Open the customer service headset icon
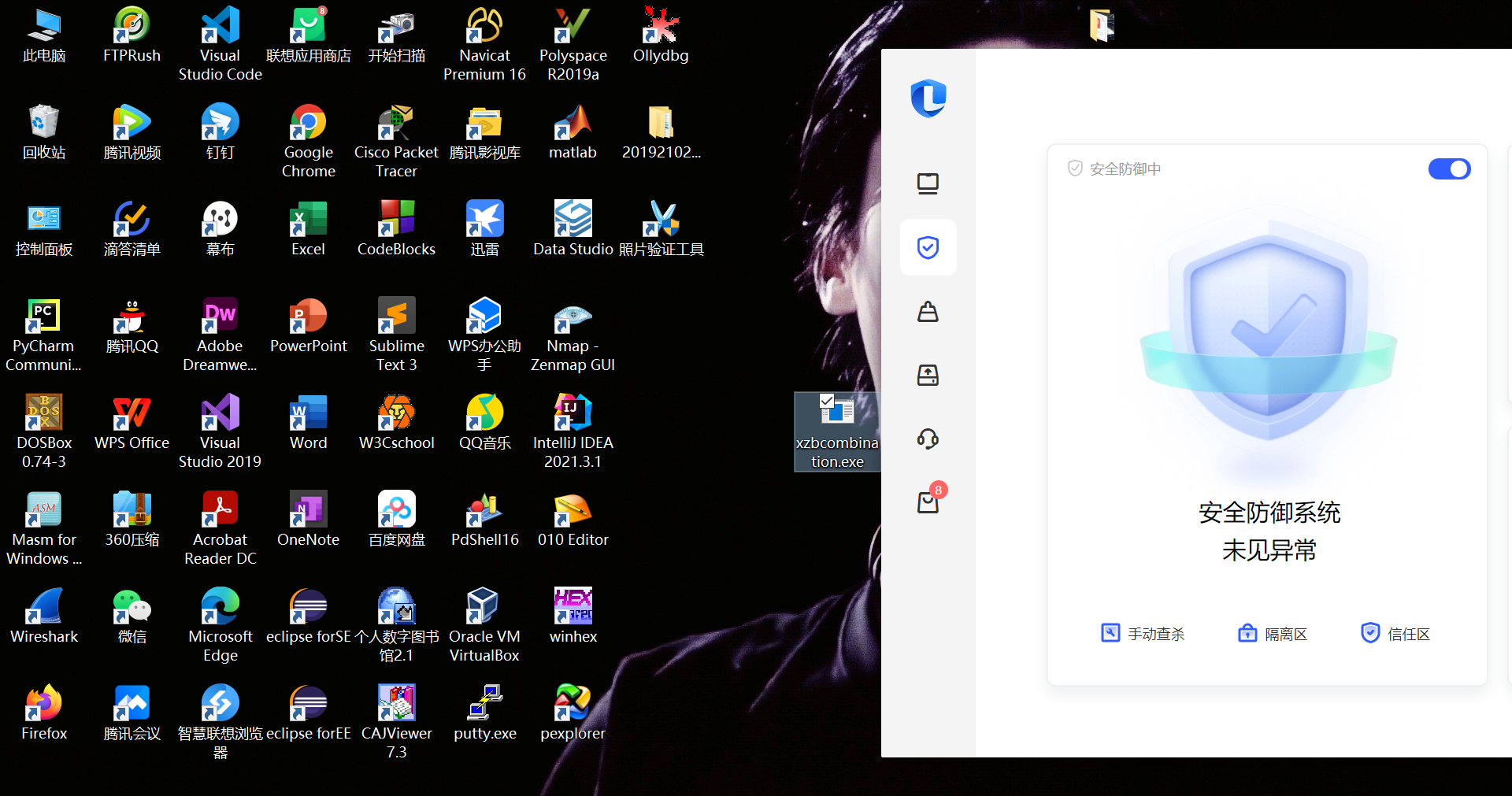This screenshot has width=1512, height=796. [x=928, y=439]
